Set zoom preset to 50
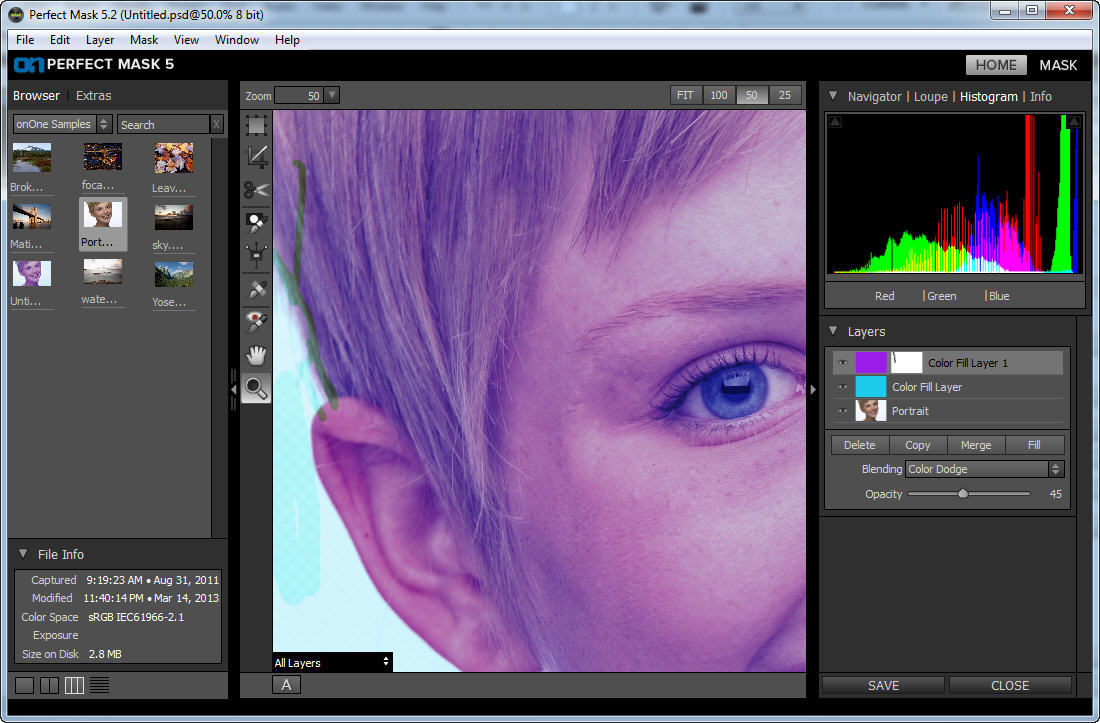 coord(751,95)
